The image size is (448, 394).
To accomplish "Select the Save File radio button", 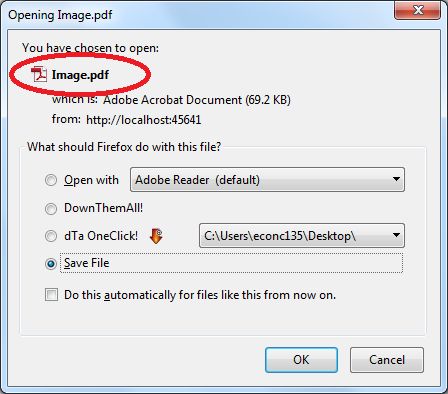I will (51, 264).
